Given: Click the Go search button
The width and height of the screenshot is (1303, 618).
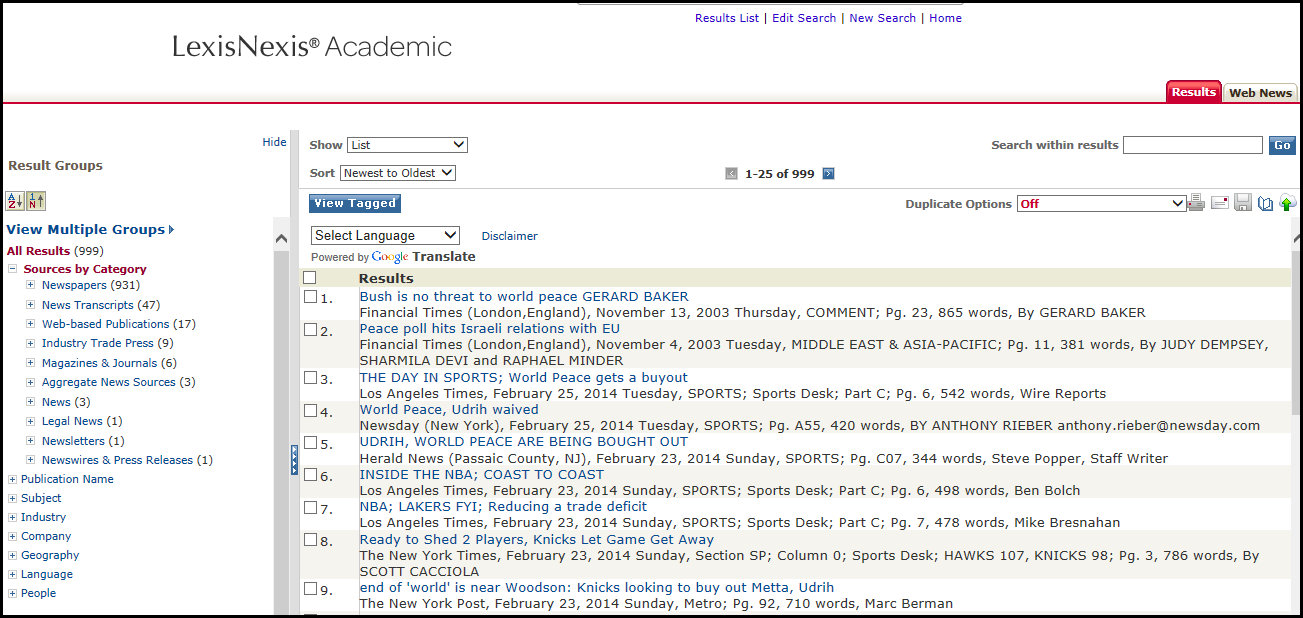Looking at the screenshot, I should 1282,146.
